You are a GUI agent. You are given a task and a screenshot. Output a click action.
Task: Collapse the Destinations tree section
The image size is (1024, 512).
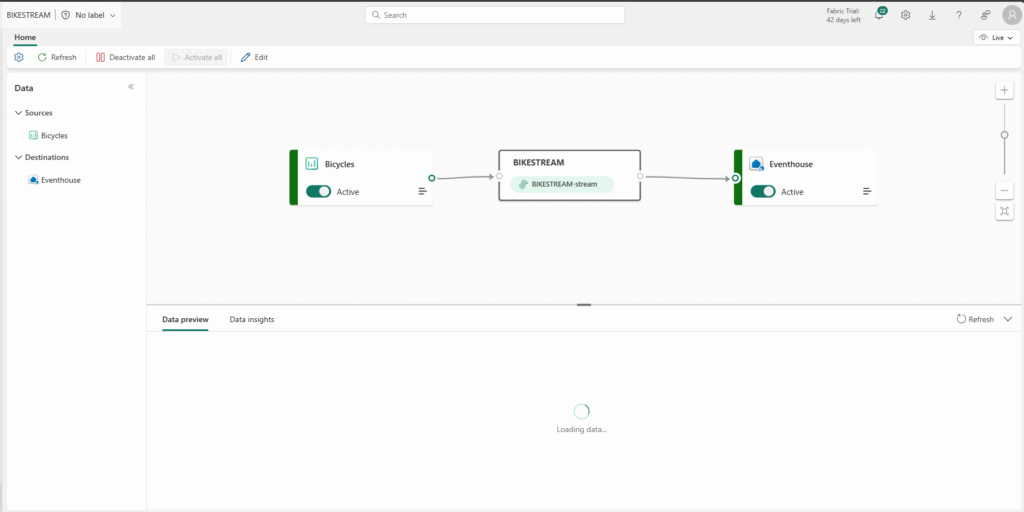[19, 157]
